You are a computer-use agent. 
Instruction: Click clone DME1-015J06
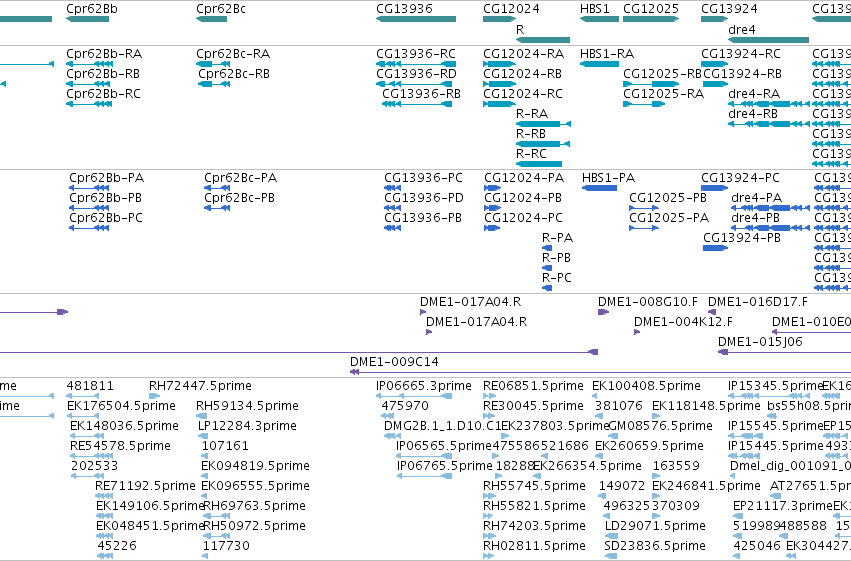(x=760, y=342)
